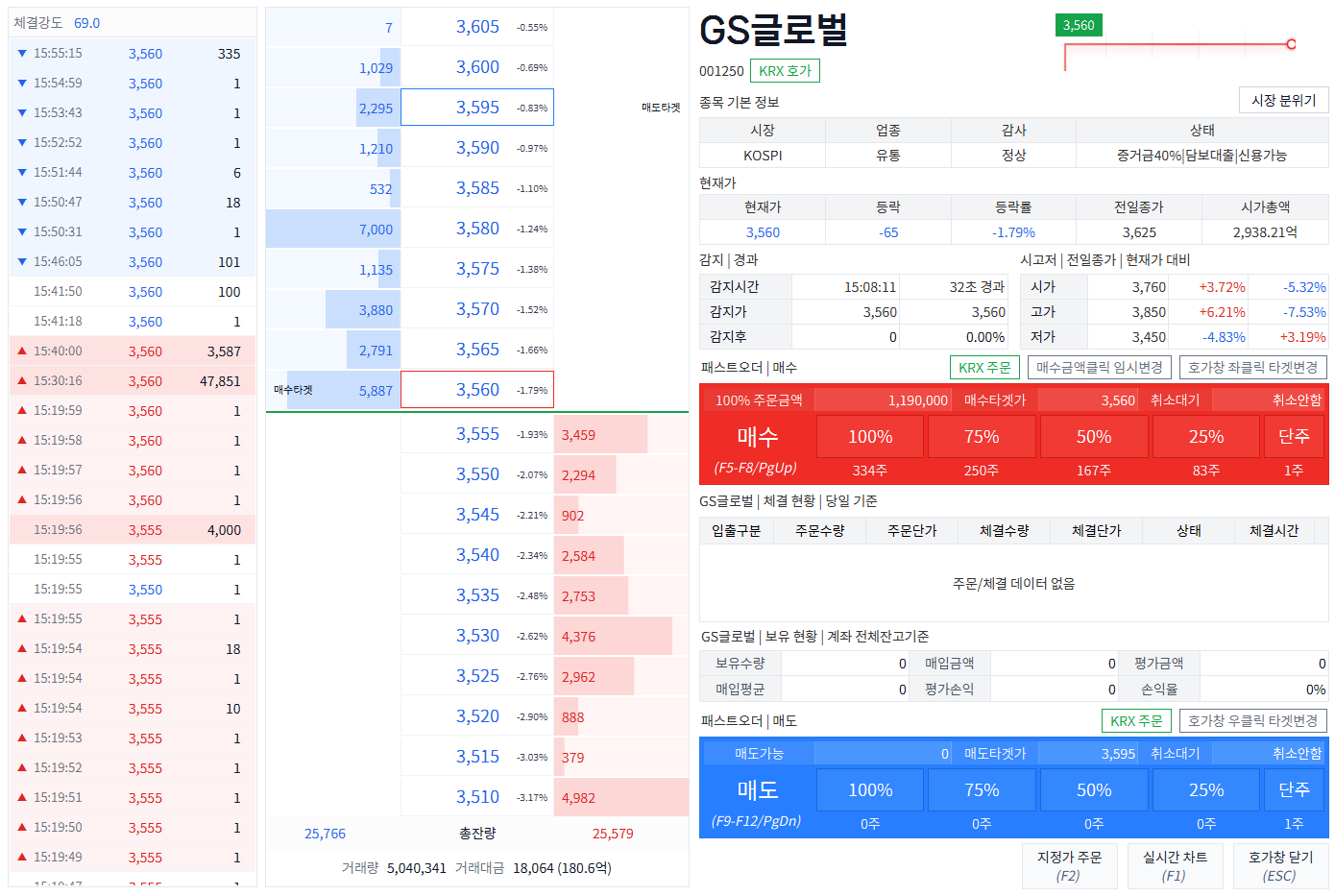Buy with 50% of order amount

[x=1094, y=436]
